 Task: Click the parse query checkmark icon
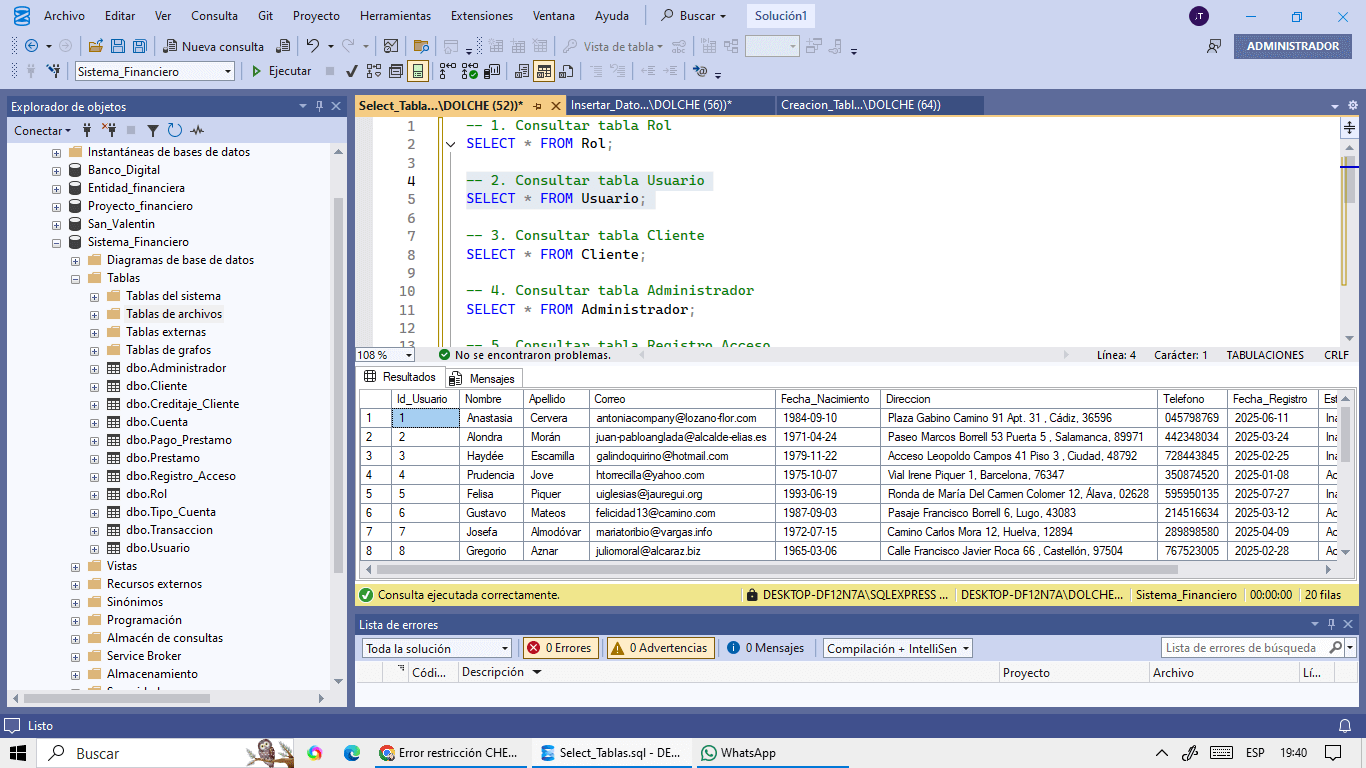(352, 71)
